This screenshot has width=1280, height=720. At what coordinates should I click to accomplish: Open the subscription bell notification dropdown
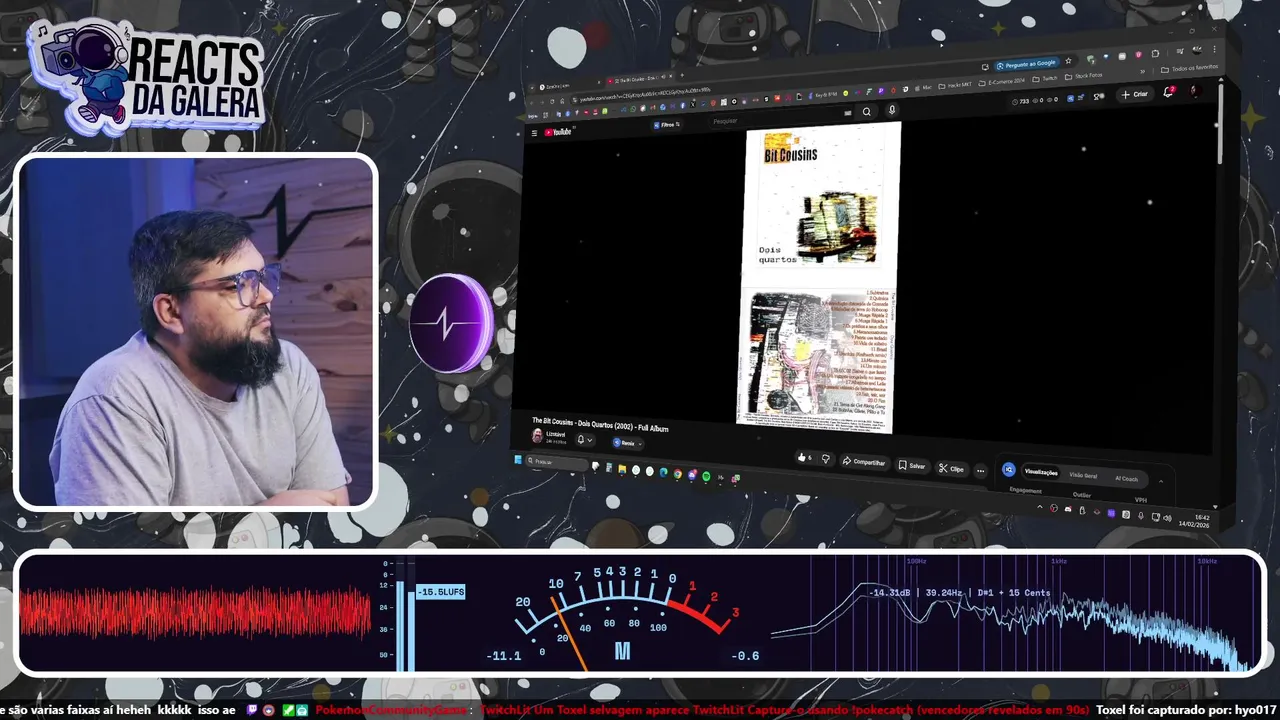pos(584,439)
